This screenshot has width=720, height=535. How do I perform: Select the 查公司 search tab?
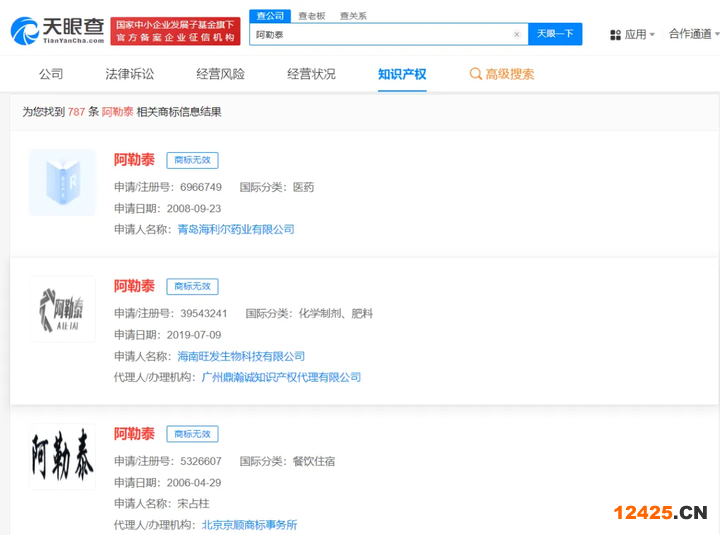tap(270, 16)
